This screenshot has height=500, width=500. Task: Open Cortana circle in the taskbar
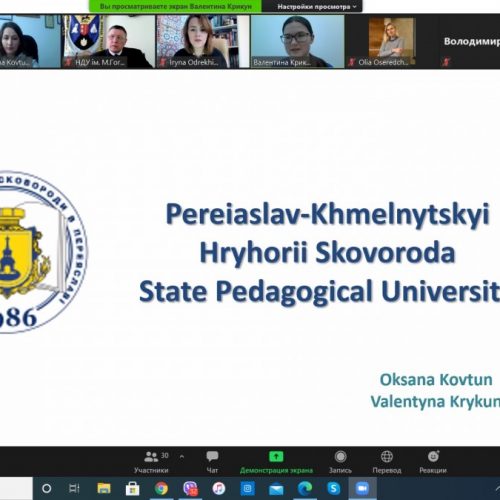point(47,489)
